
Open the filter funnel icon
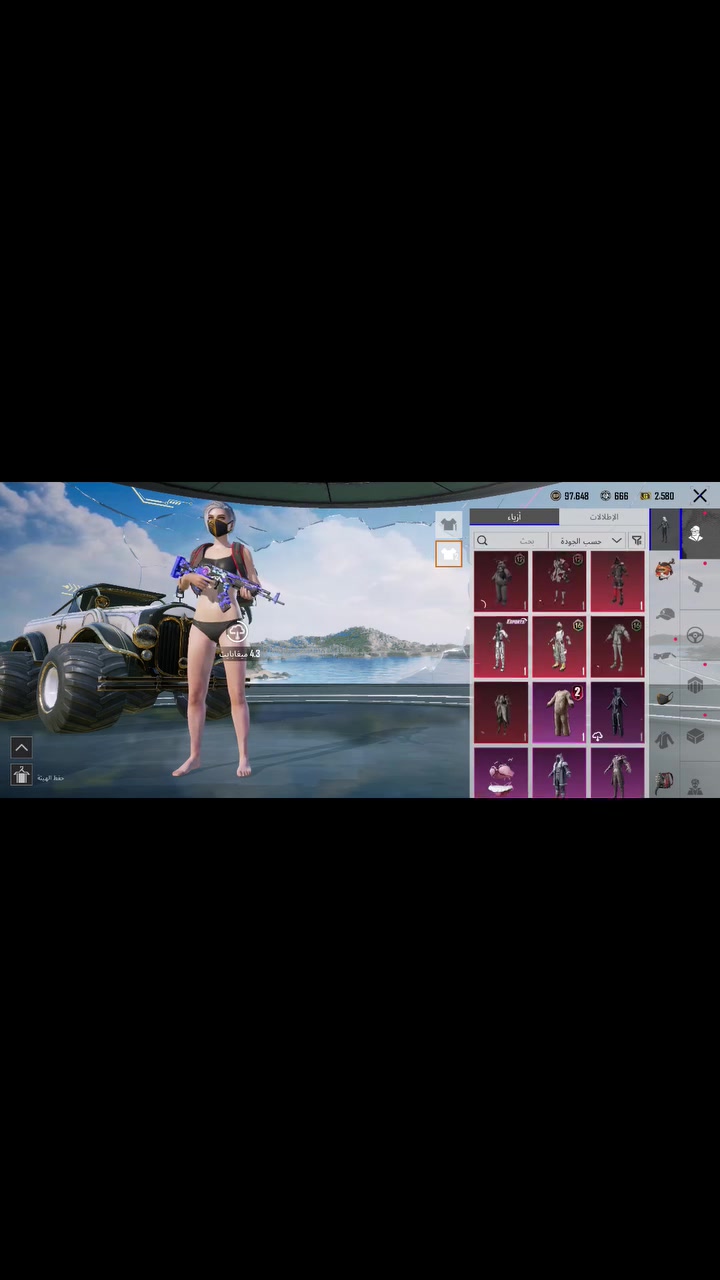pyautogui.click(x=636, y=540)
